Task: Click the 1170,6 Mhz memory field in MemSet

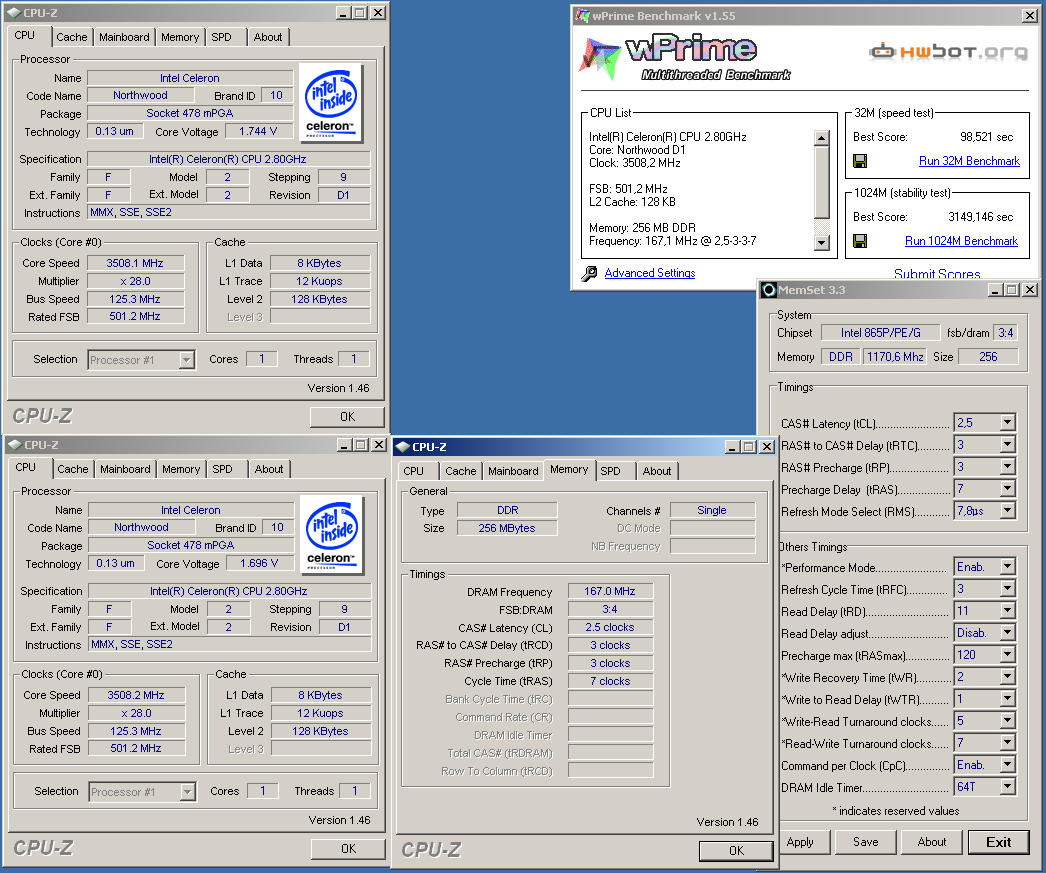Action: point(895,357)
